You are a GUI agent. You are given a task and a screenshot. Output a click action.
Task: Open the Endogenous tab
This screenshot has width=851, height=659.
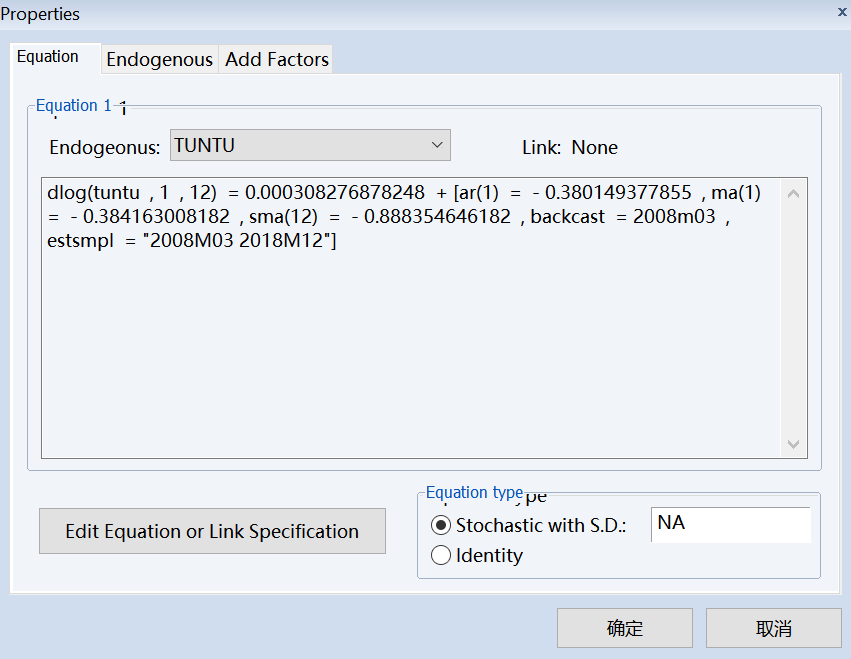159,60
